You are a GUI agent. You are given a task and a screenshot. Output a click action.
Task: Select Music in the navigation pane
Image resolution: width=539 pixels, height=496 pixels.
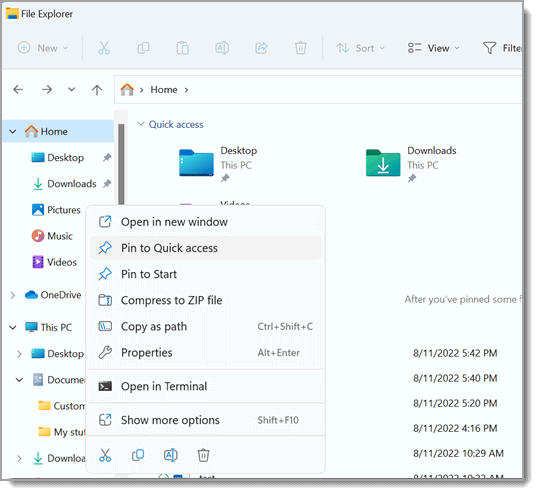[52, 236]
